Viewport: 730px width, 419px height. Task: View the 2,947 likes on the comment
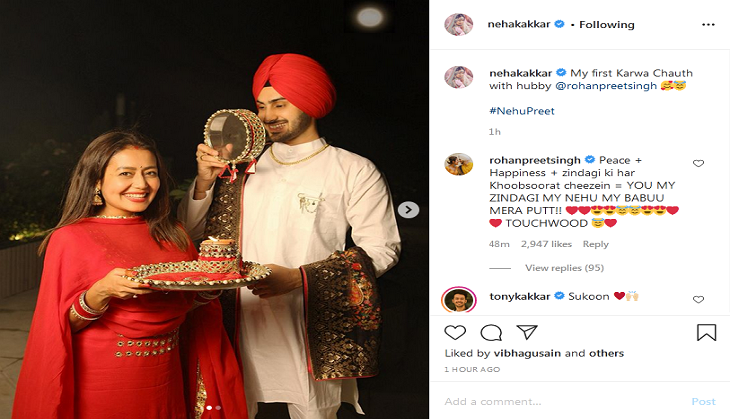click(x=546, y=244)
